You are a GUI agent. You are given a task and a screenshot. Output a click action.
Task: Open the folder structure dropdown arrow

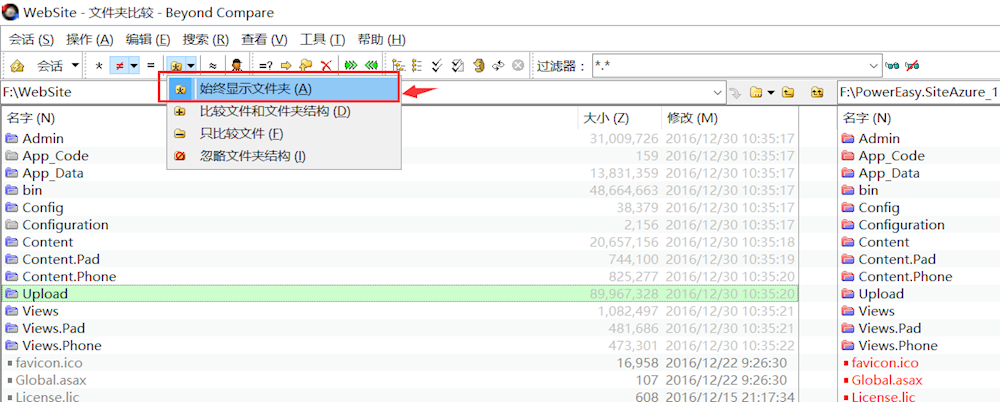point(190,65)
